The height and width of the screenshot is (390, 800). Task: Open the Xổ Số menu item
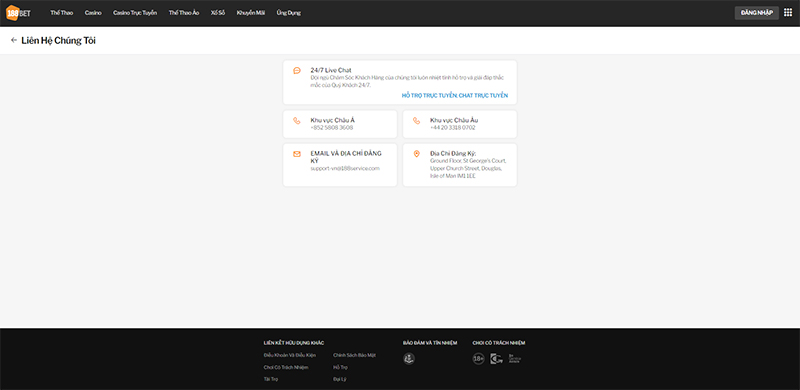point(218,13)
